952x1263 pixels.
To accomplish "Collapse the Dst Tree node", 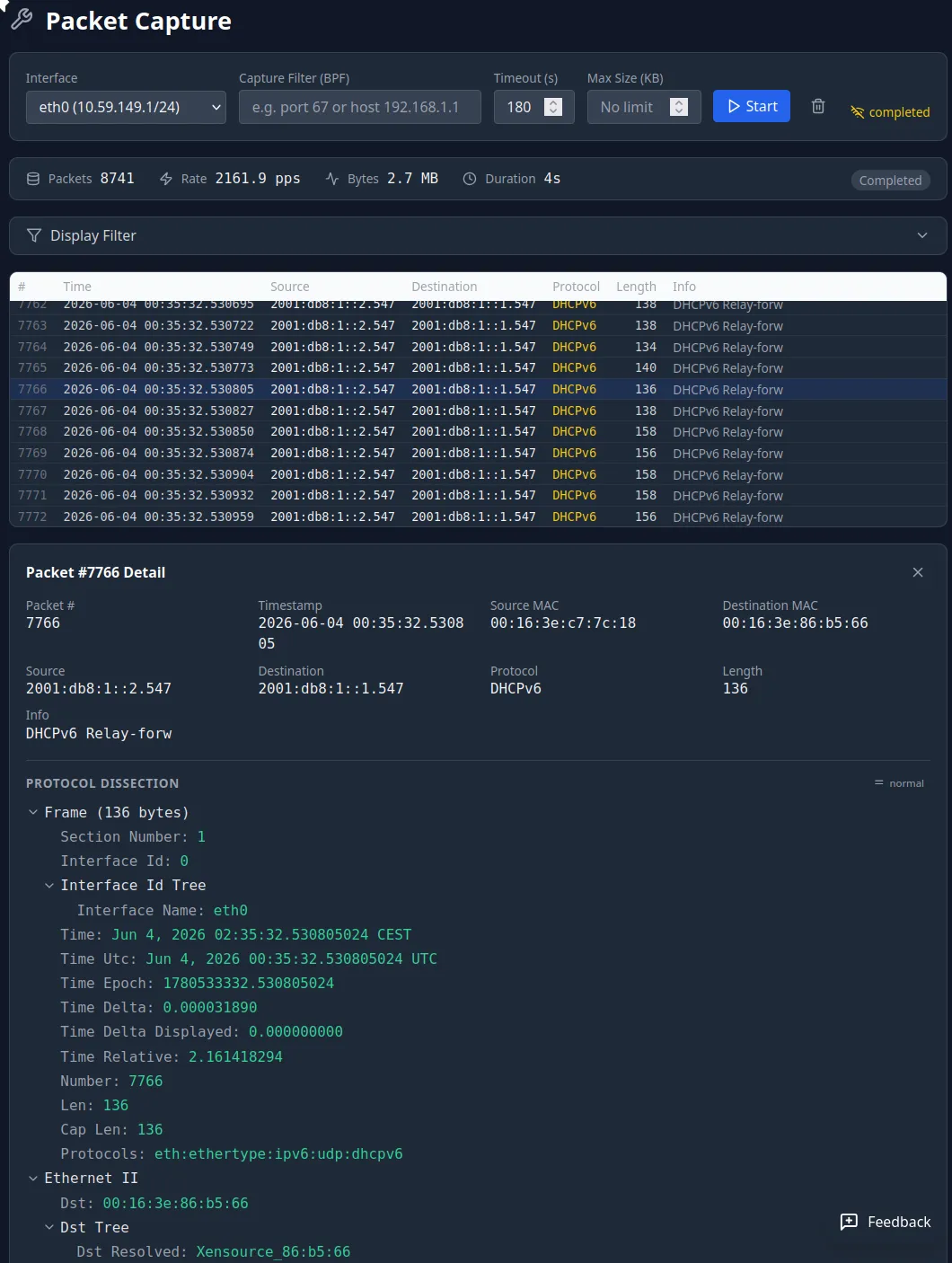I will click(49, 1227).
